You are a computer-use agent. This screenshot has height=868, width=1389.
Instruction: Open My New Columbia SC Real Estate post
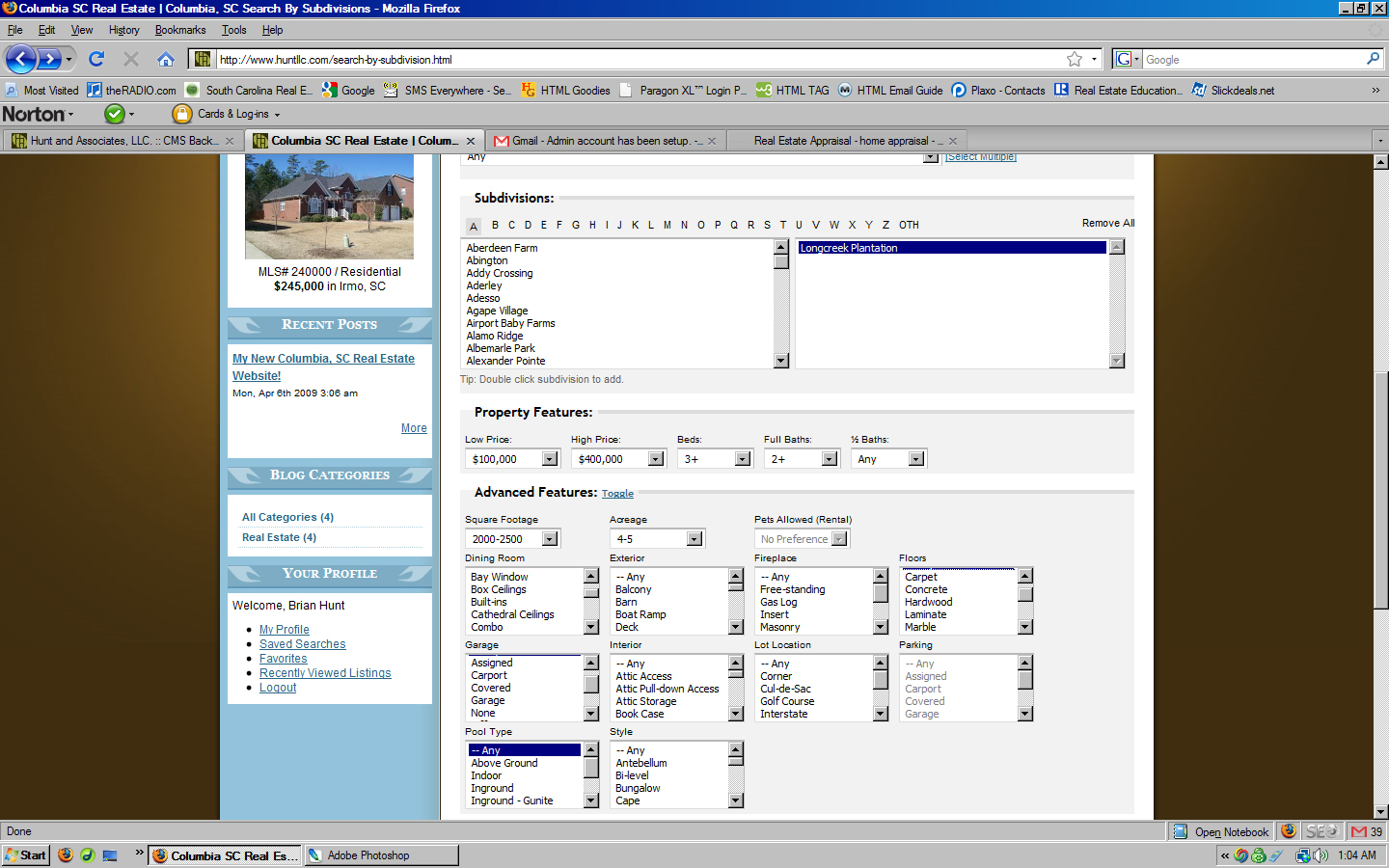[323, 366]
